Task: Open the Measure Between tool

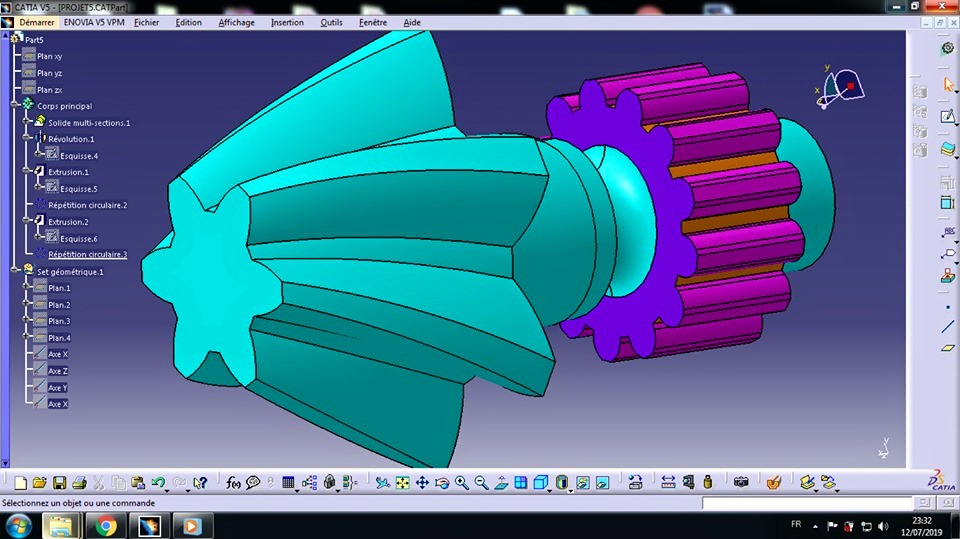Action: pos(668,483)
